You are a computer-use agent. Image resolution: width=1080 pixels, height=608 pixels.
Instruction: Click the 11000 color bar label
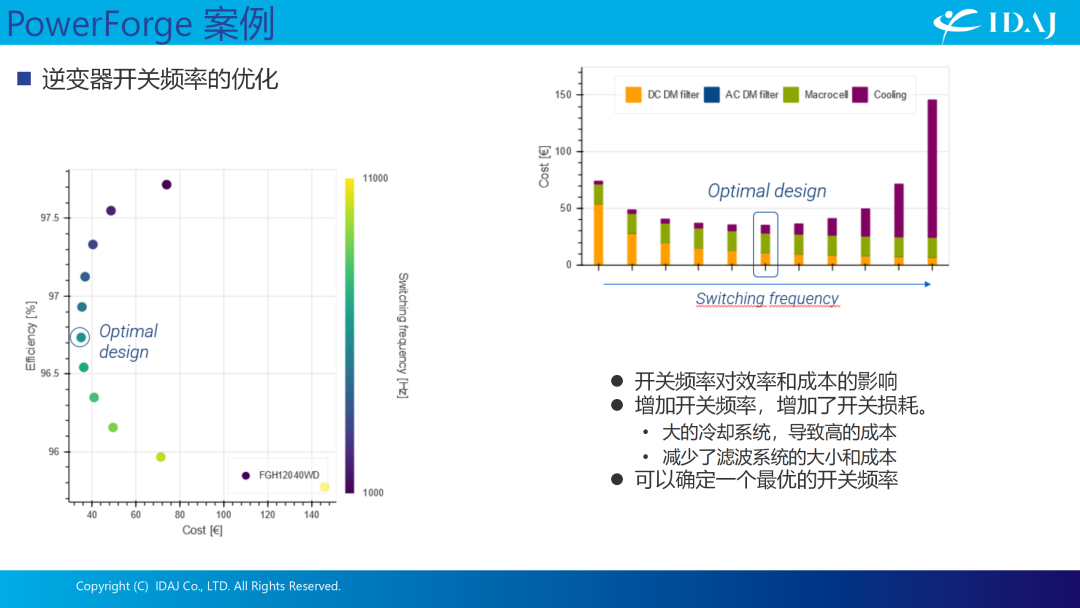tap(375, 178)
